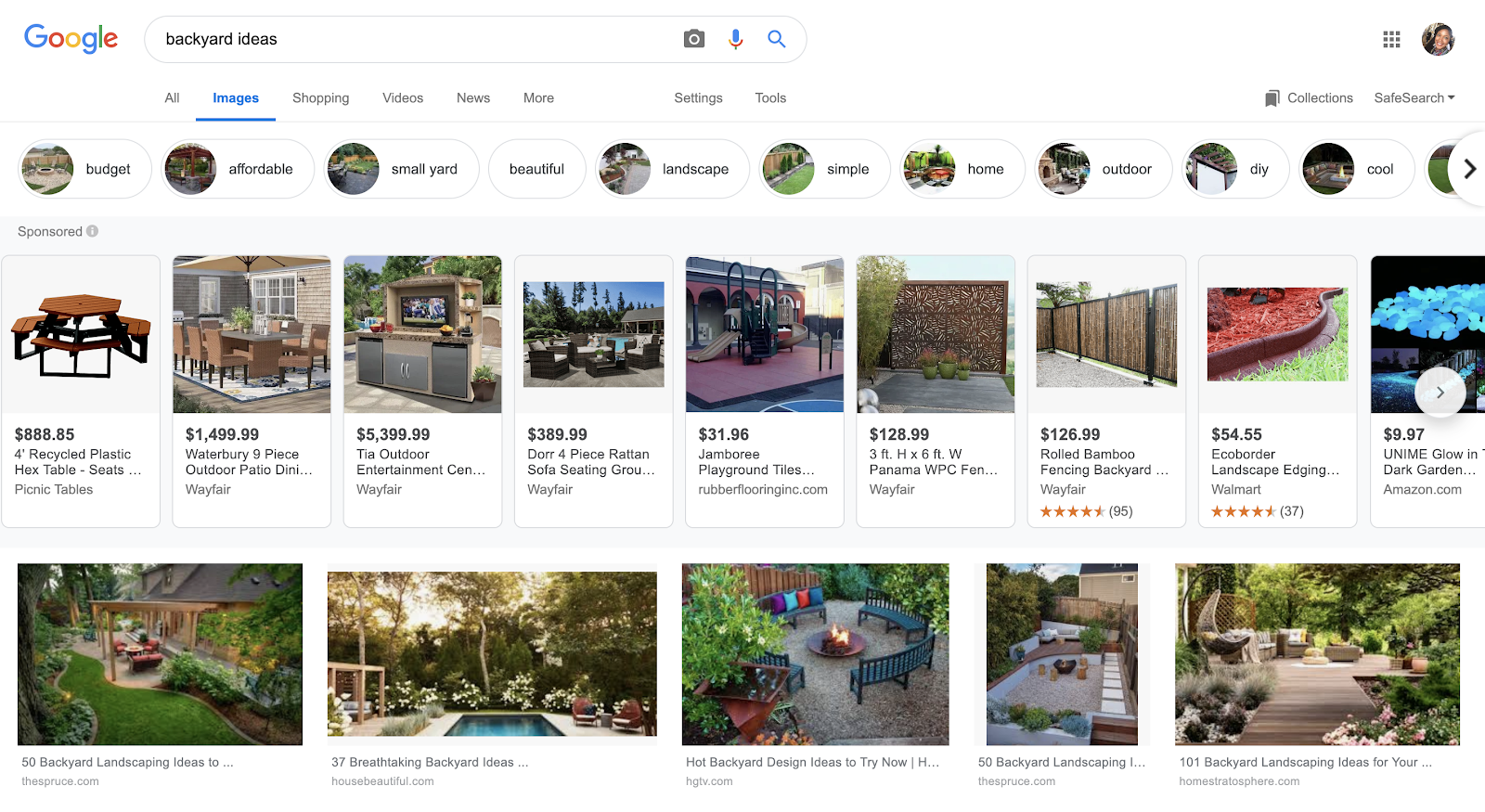Open Collections bookmark link

tap(1309, 97)
